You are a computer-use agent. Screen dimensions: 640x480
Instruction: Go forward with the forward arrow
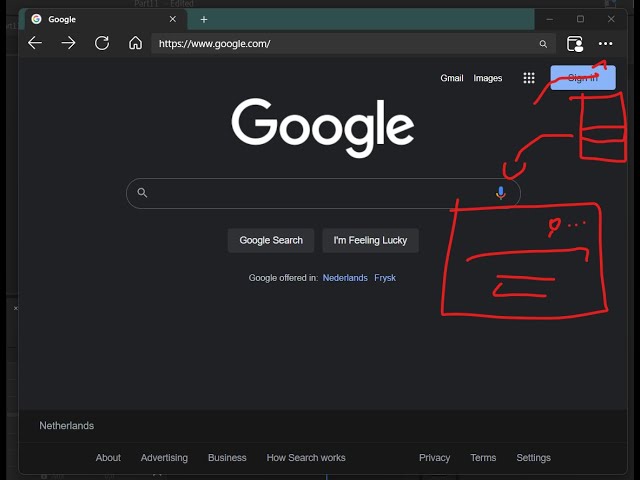[x=68, y=43]
